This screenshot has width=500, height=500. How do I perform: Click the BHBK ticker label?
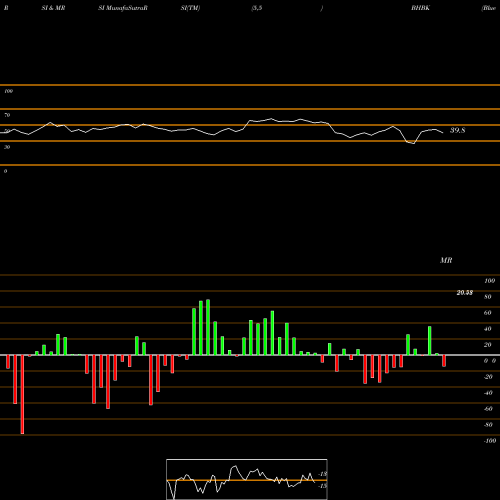[420, 8]
